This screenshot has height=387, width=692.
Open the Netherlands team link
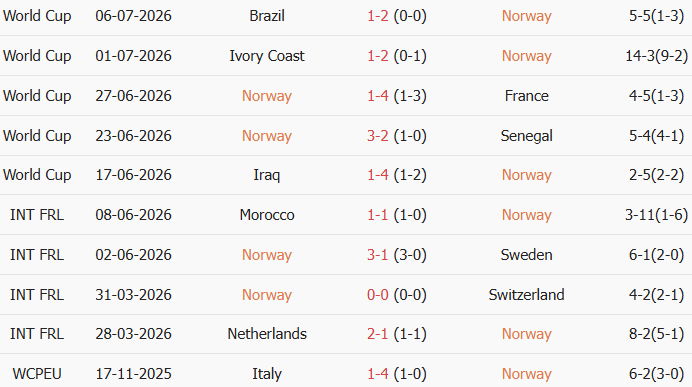(x=267, y=334)
